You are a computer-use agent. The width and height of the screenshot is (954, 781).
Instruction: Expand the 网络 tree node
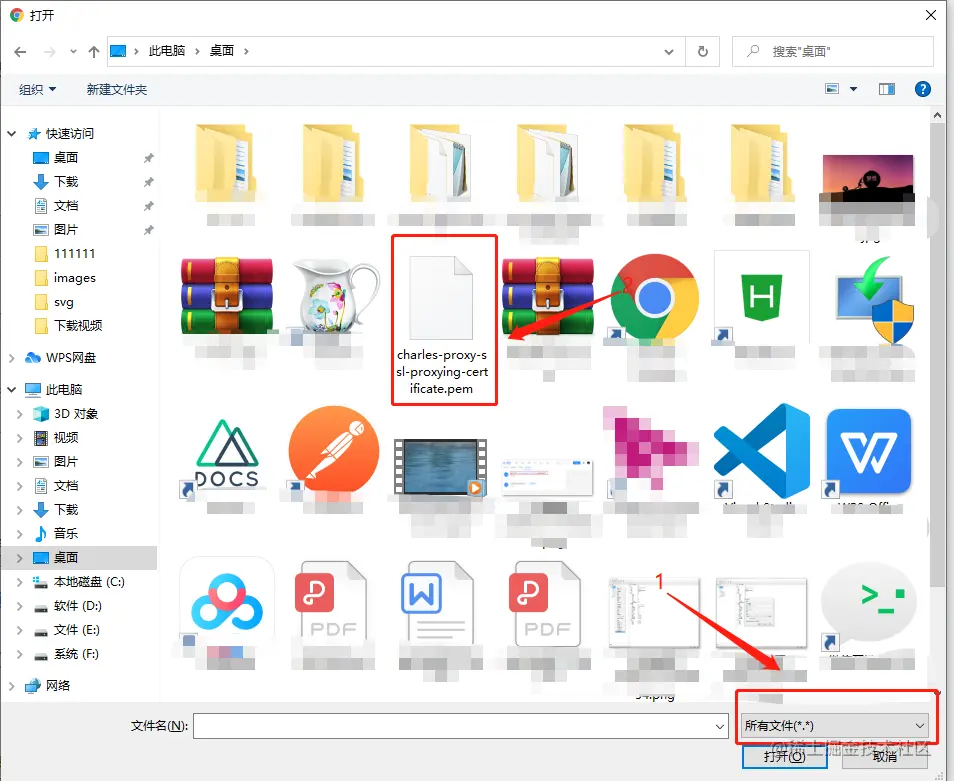coord(12,686)
